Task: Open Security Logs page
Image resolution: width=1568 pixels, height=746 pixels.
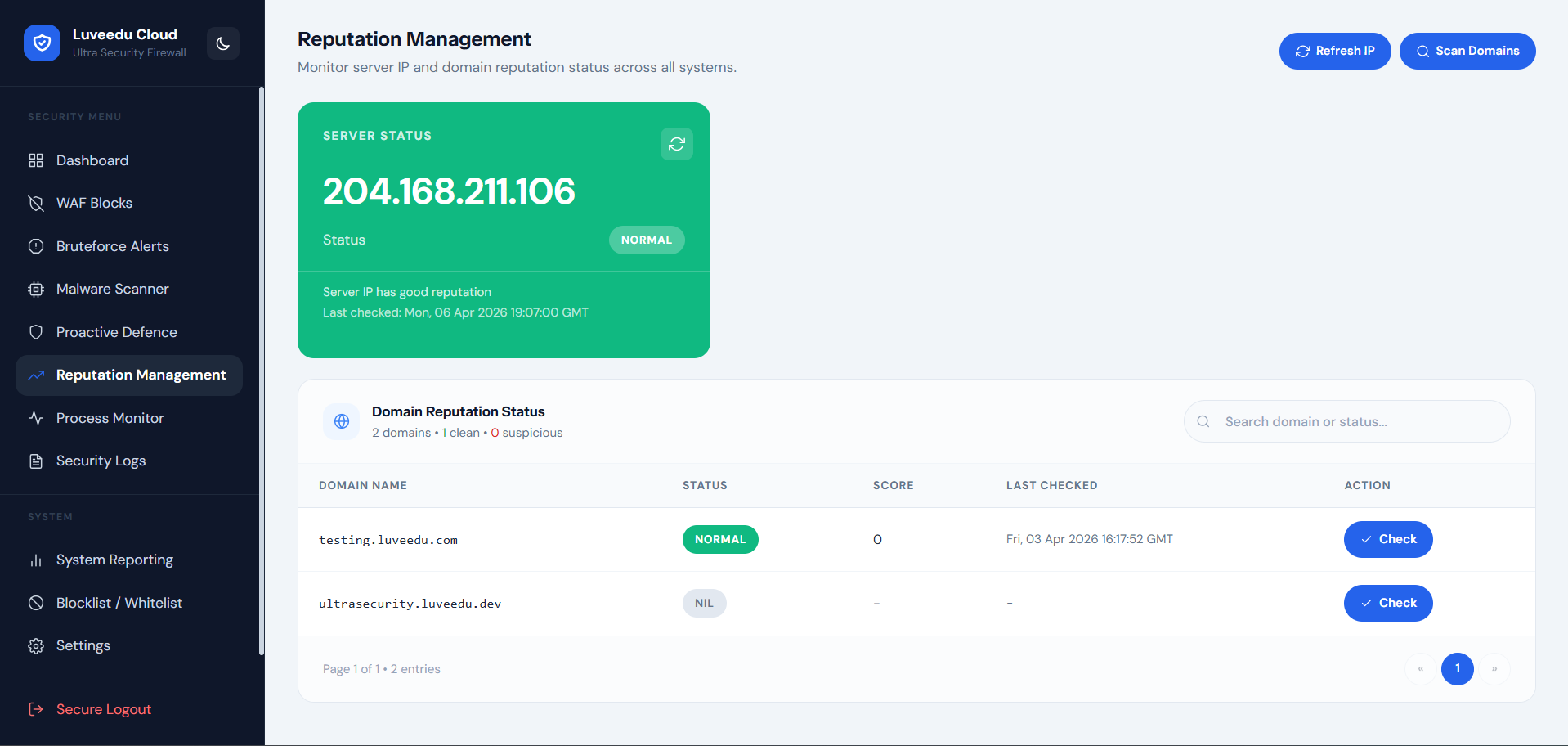Action: point(129,461)
